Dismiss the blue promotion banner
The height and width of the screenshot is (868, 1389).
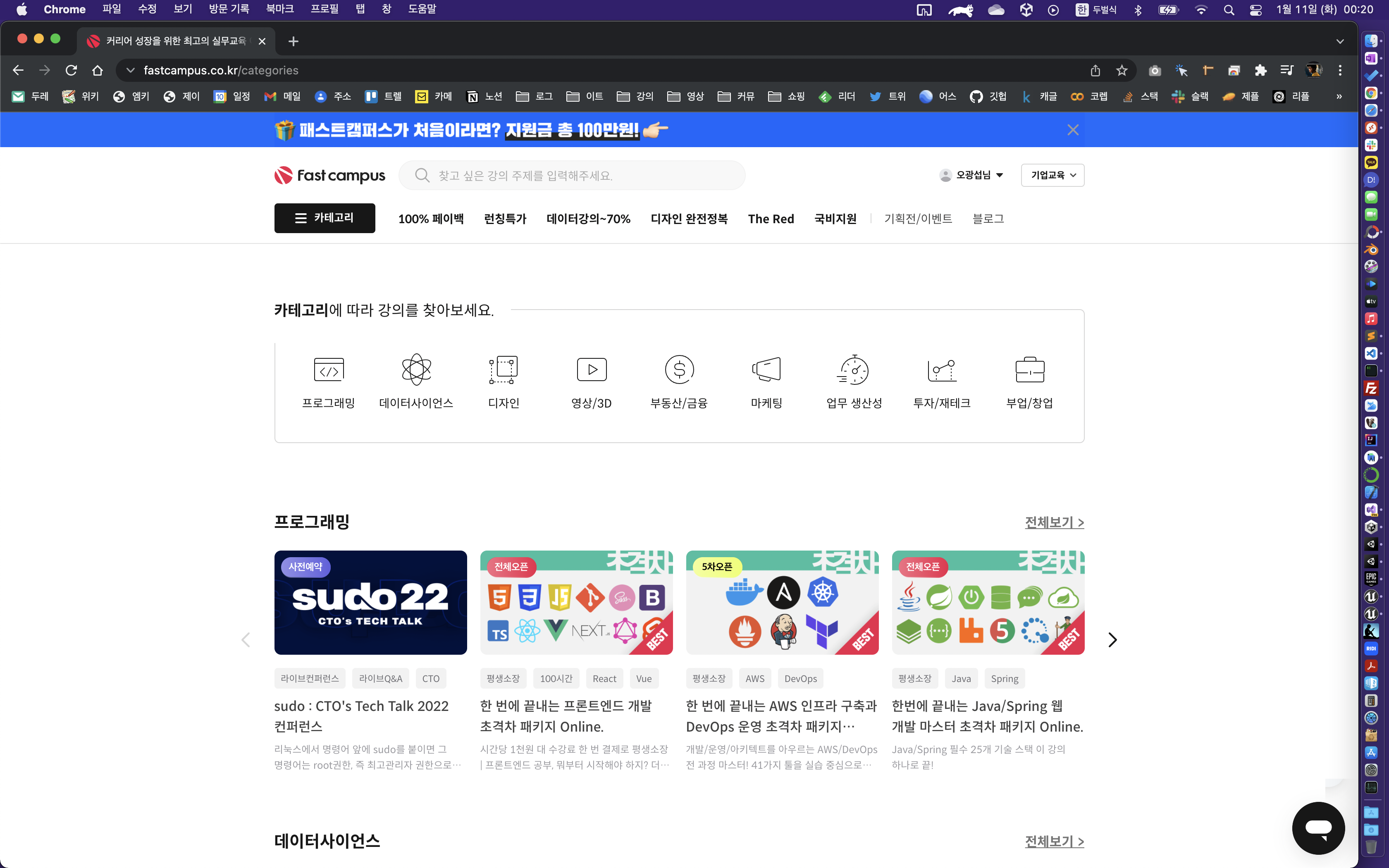pos(1072,130)
